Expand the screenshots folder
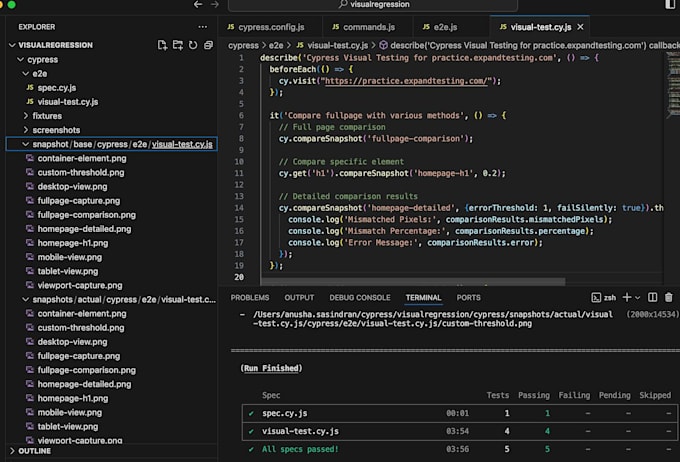680x462 pixels. click(26, 130)
